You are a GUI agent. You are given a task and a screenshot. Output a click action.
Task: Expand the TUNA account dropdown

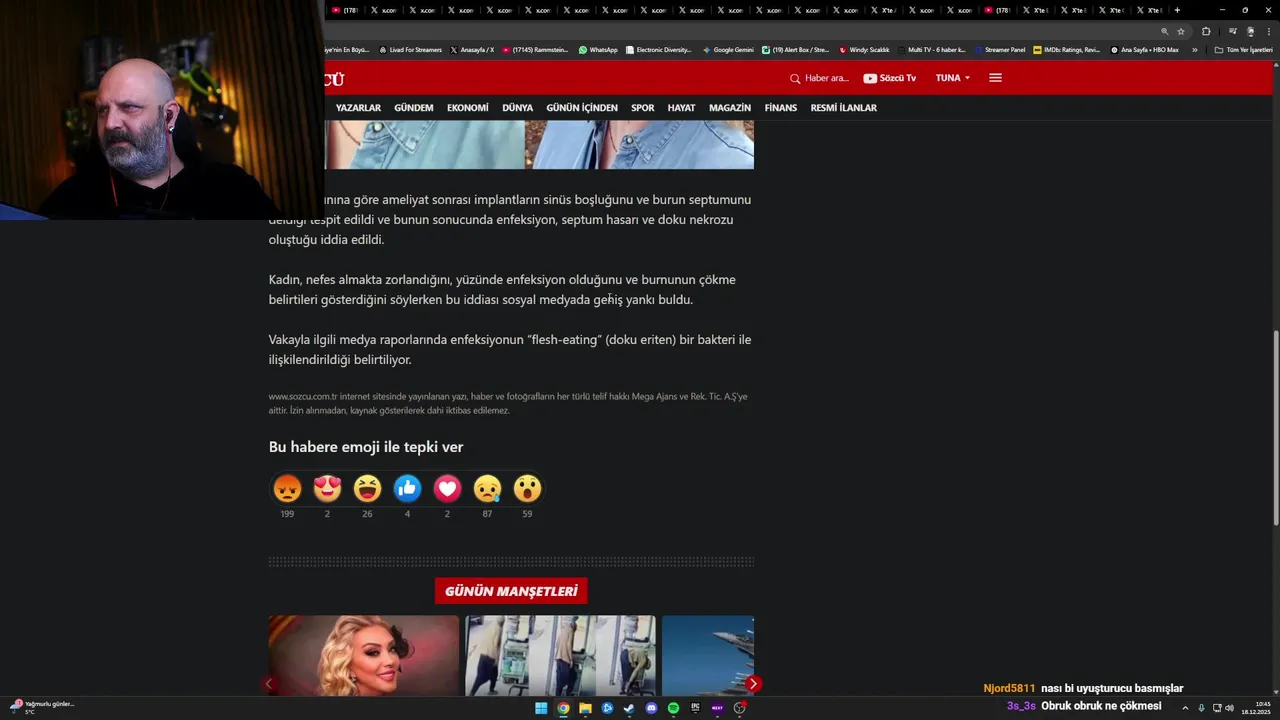953,78
